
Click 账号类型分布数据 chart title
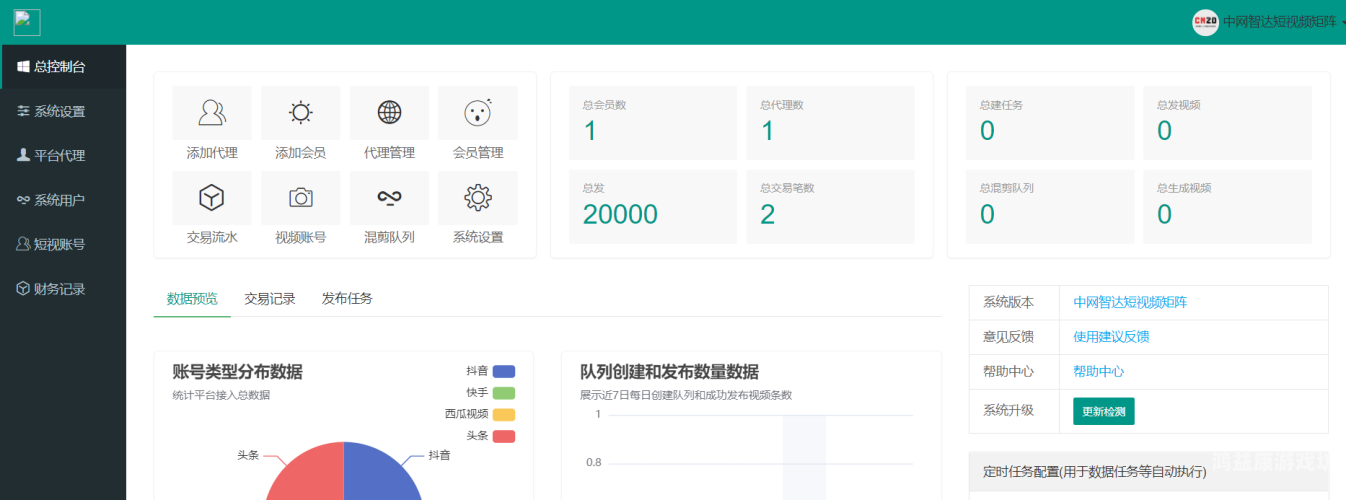237,372
